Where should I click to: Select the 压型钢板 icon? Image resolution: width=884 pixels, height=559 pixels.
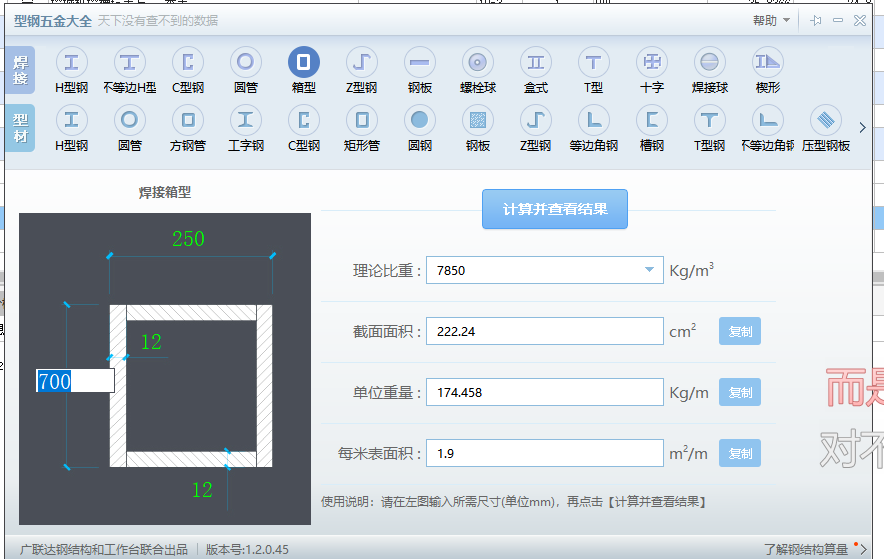pos(826,120)
